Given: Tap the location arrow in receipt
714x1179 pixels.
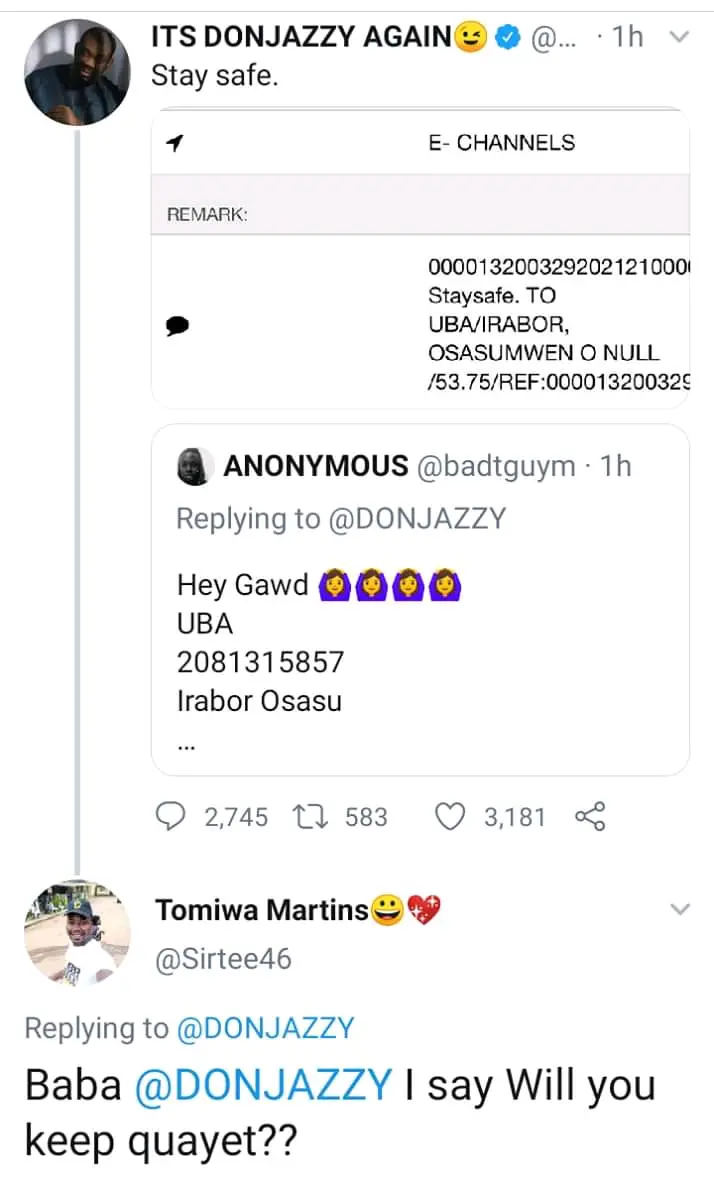Looking at the screenshot, I should tap(175, 144).
